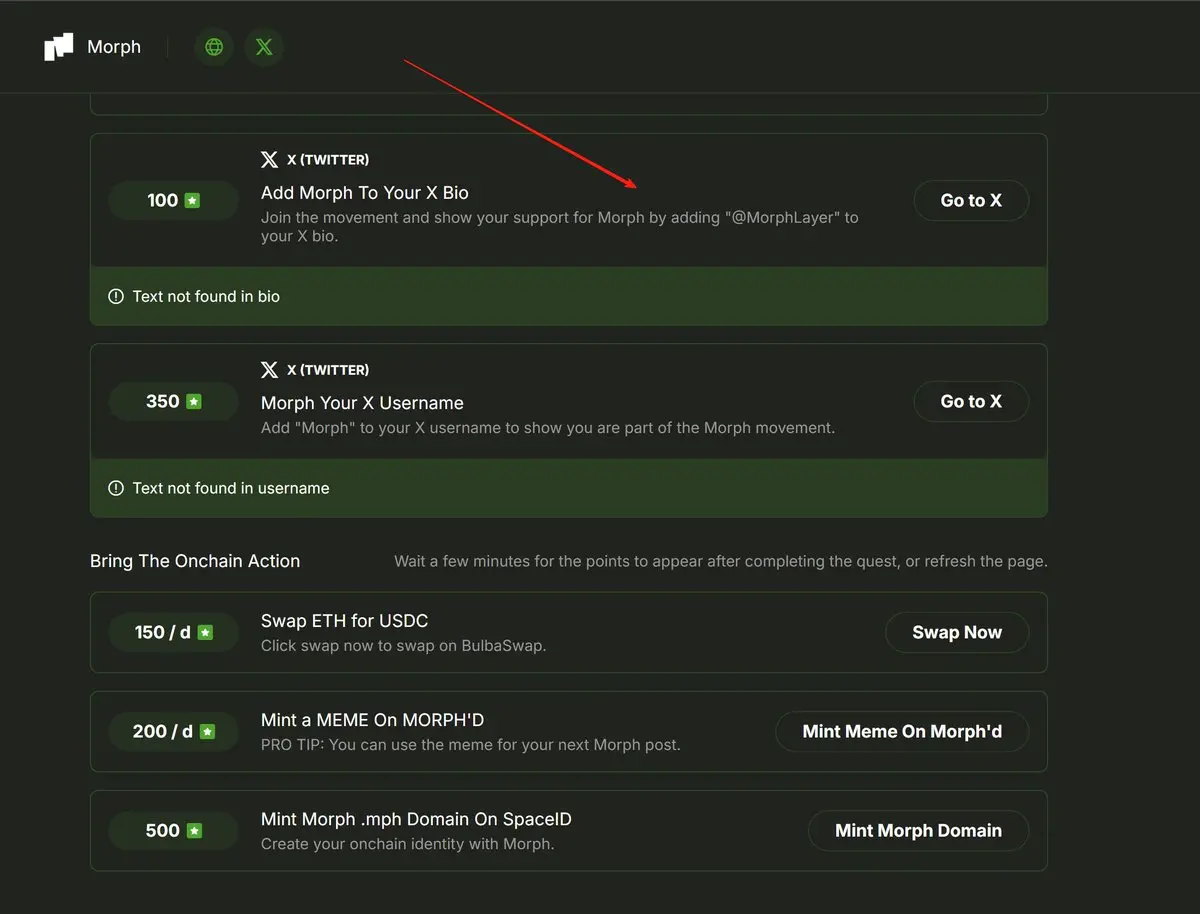Select the 350 points badge
The width and height of the screenshot is (1200, 914).
[x=174, y=401]
